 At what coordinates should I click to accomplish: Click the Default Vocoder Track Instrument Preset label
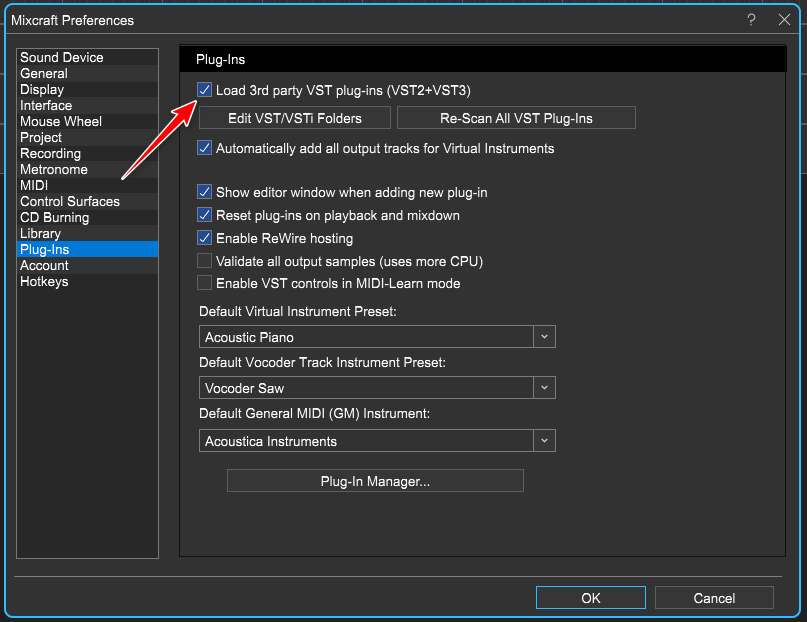(x=322, y=362)
